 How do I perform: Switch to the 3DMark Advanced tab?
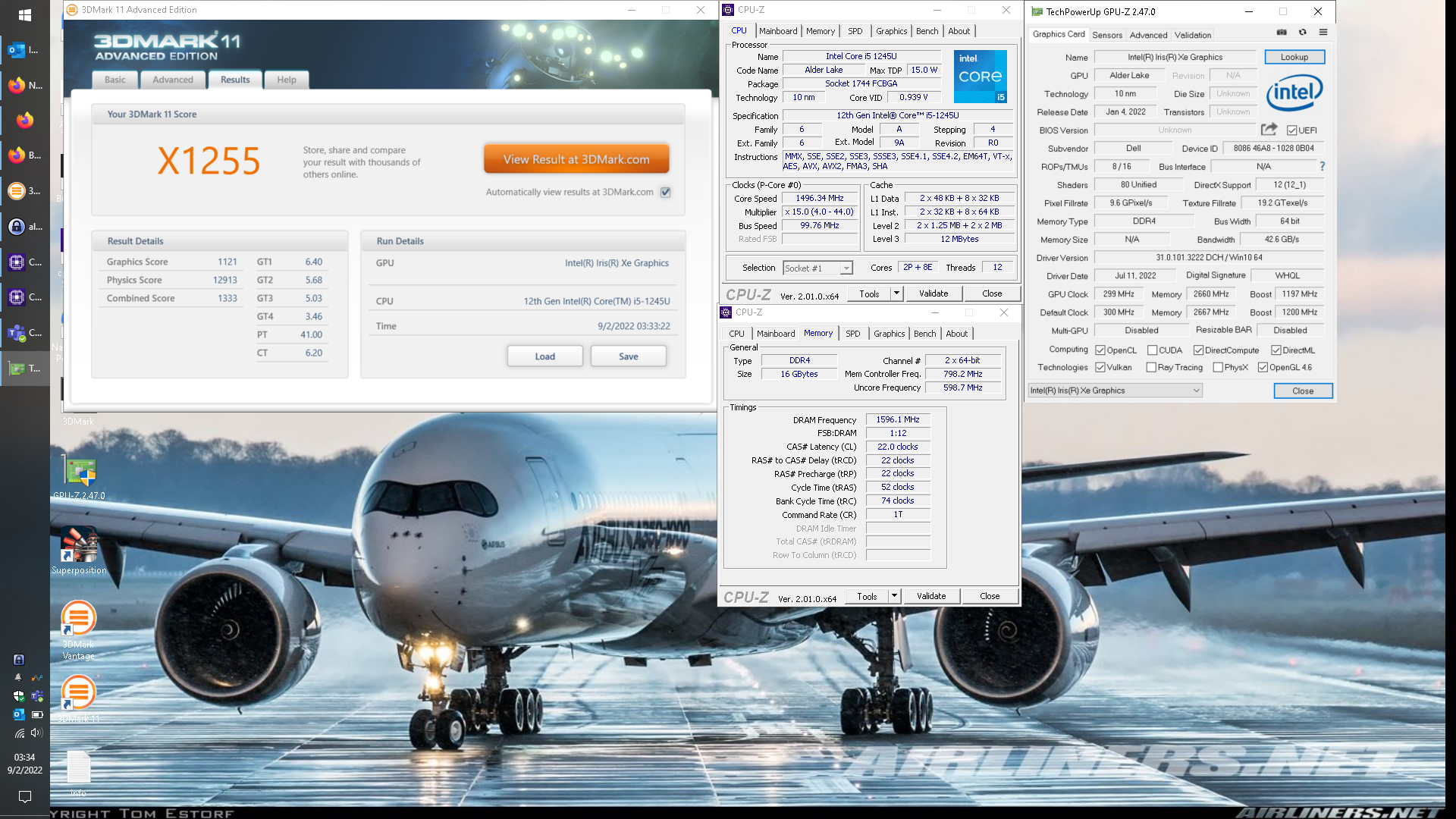point(173,80)
